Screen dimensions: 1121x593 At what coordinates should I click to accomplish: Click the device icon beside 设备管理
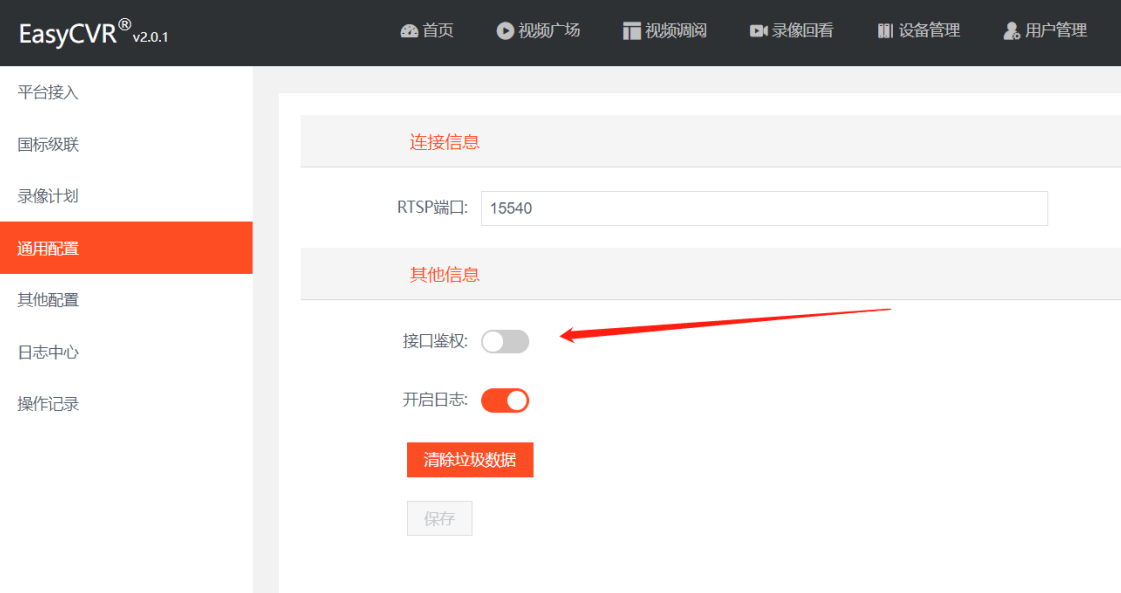885,31
